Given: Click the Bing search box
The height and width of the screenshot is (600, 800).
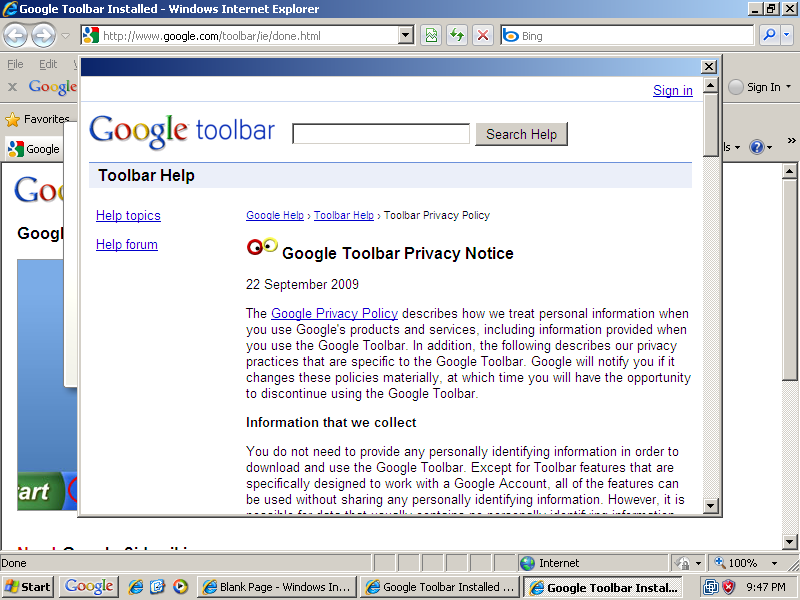Looking at the screenshot, I should 627,36.
